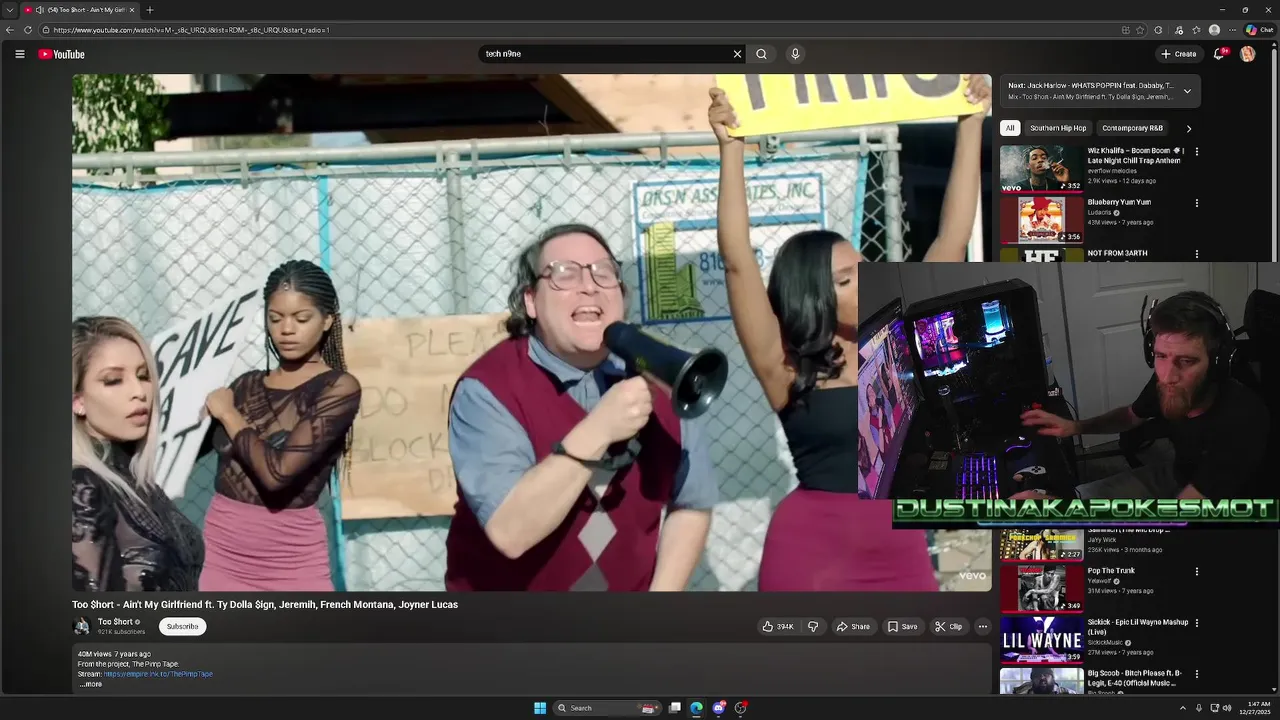
Task: Open the NOT FROM 3ARTH video title
Action: coord(1118,253)
